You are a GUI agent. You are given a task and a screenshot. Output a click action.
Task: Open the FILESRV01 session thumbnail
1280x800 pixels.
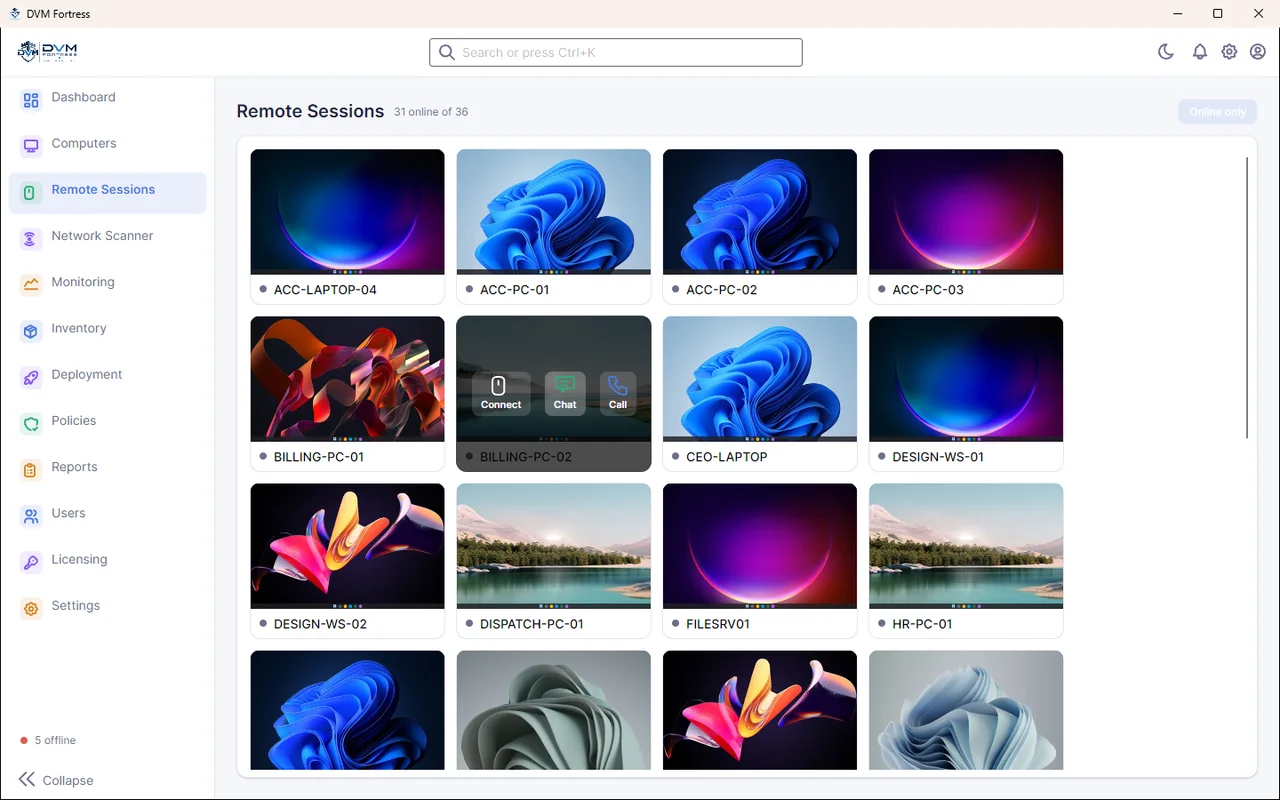tap(760, 546)
